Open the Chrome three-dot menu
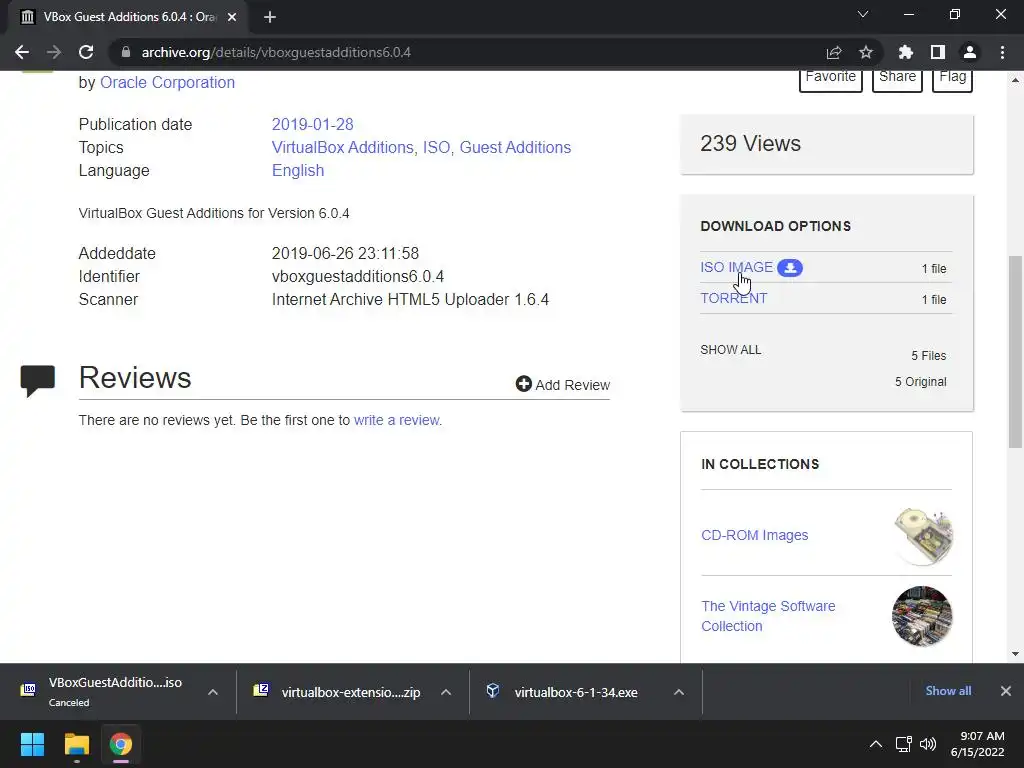This screenshot has width=1024, height=768. pyautogui.click(x=1002, y=52)
